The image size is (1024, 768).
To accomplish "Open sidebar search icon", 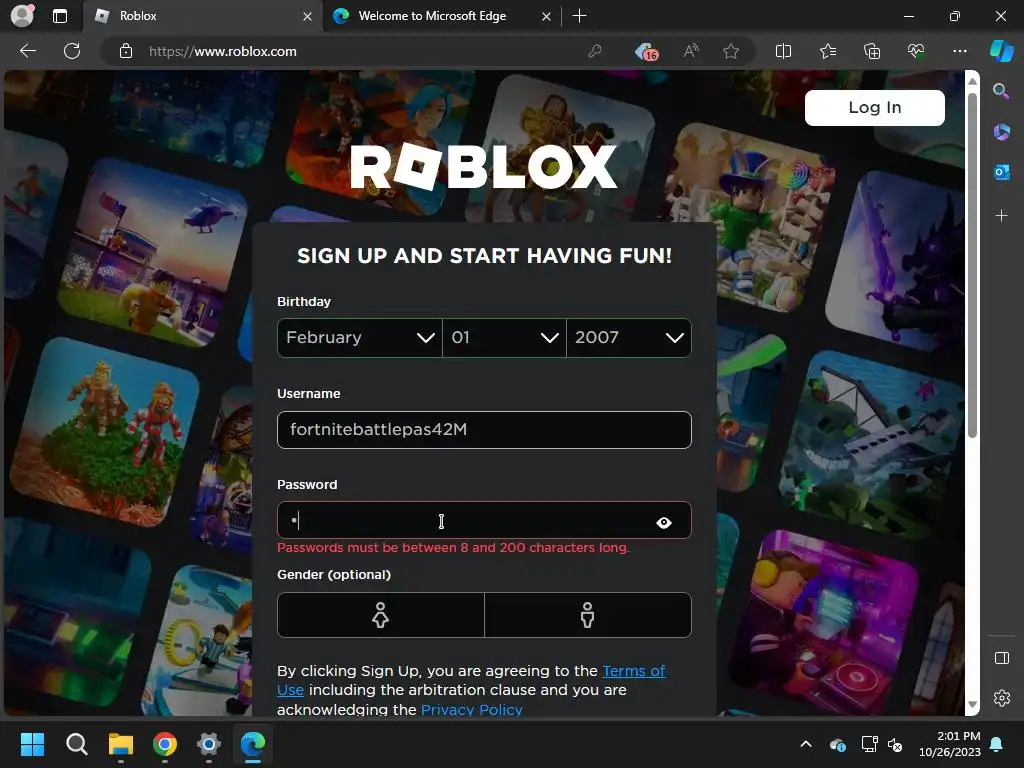I will 1001,91.
